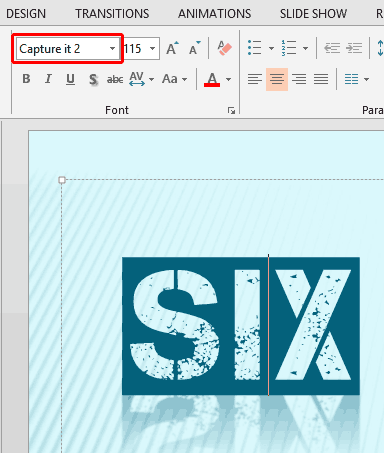Go to the SLIDE SHOW tab
384x453 pixels.
point(313,14)
